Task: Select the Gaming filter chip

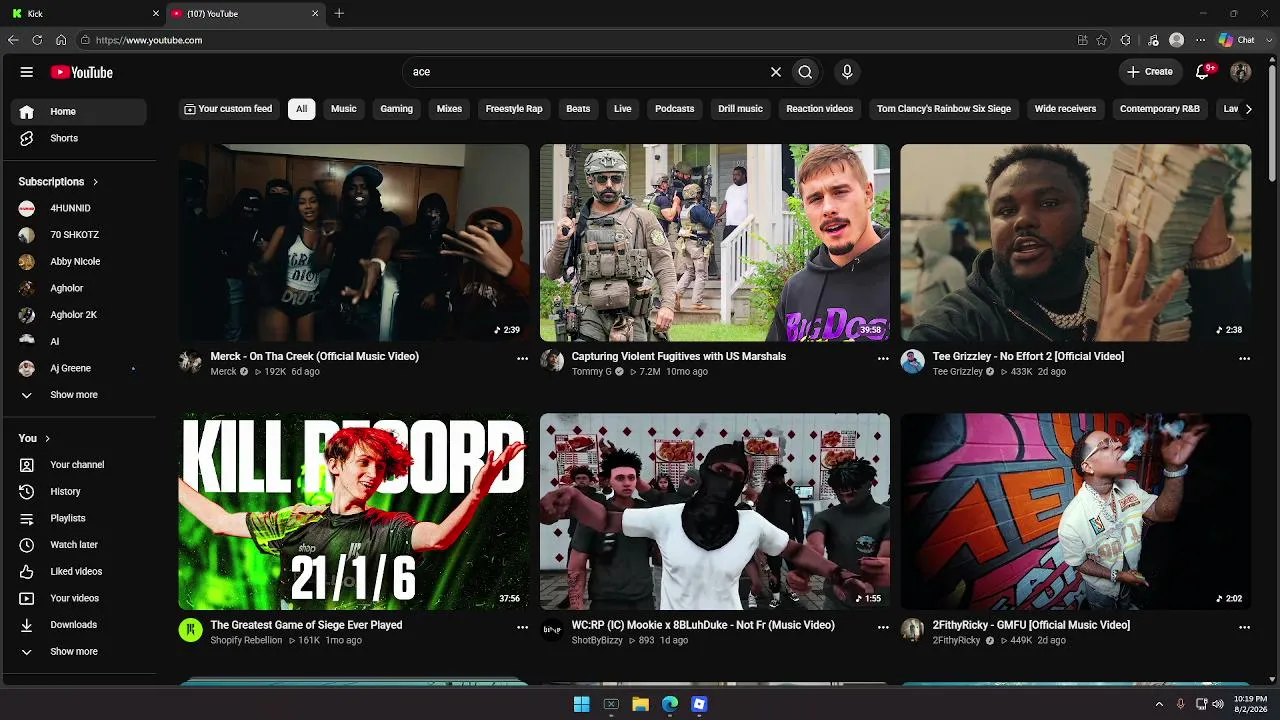Action: 397,109
